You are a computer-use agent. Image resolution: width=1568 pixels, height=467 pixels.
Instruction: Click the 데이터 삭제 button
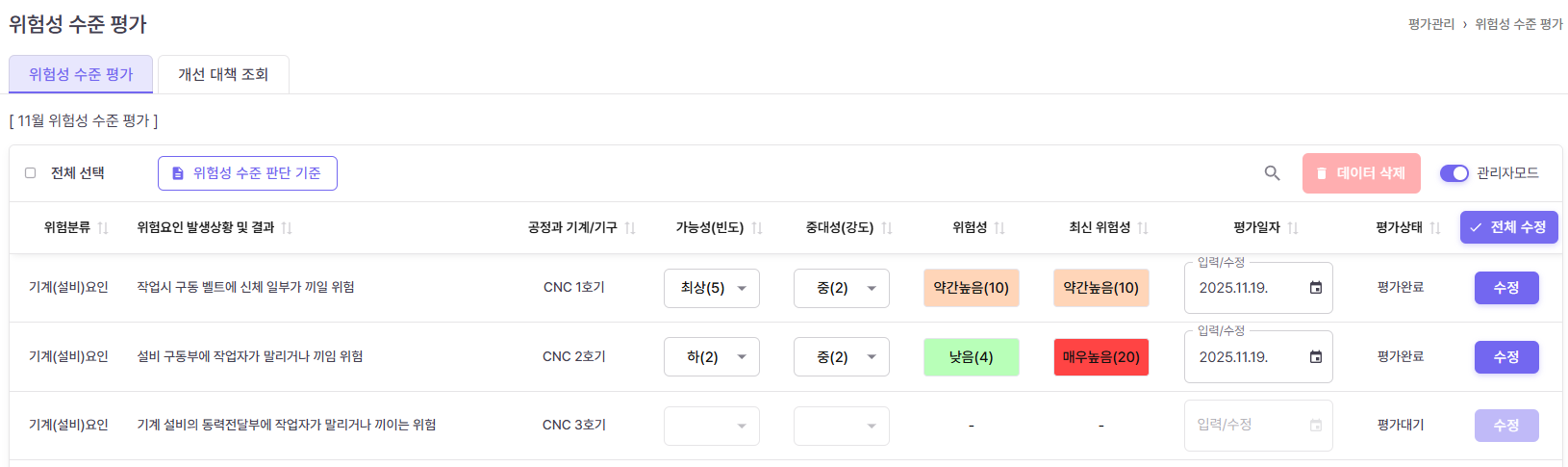click(1361, 173)
